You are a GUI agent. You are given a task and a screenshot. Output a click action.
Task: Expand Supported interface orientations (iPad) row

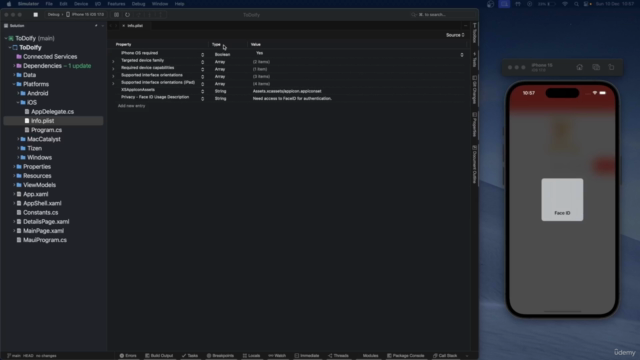point(113,84)
